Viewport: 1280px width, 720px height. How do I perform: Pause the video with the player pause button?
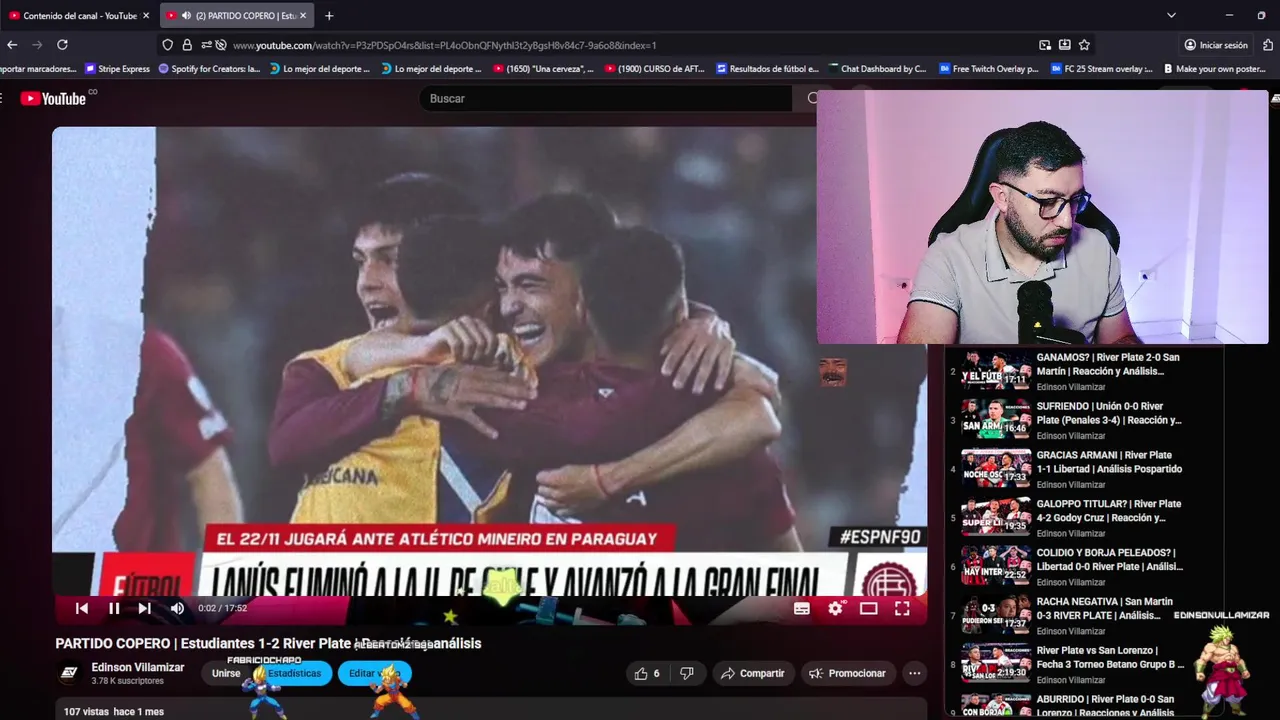click(x=114, y=608)
